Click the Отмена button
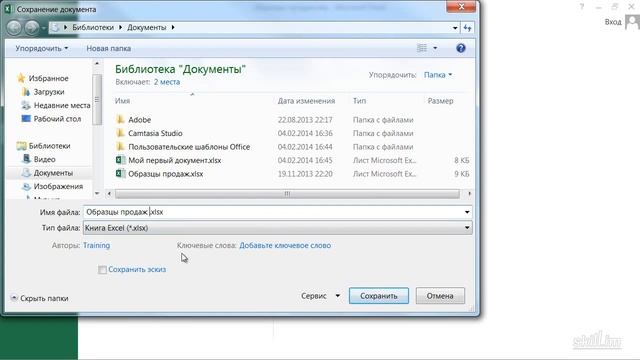Image resolution: width=640 pixels, height=360 pixels. click(x=440, y=296)
